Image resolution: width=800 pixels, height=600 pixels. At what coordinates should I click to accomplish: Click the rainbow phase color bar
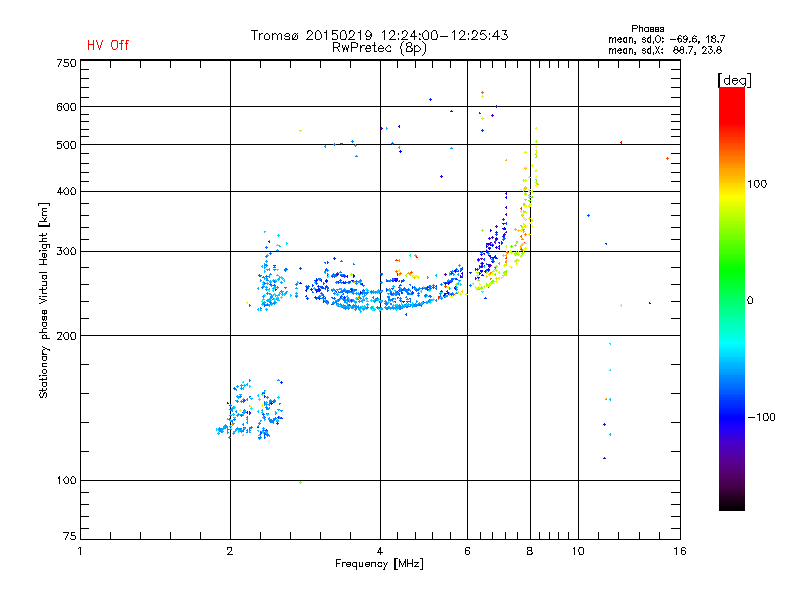point(732,298)
